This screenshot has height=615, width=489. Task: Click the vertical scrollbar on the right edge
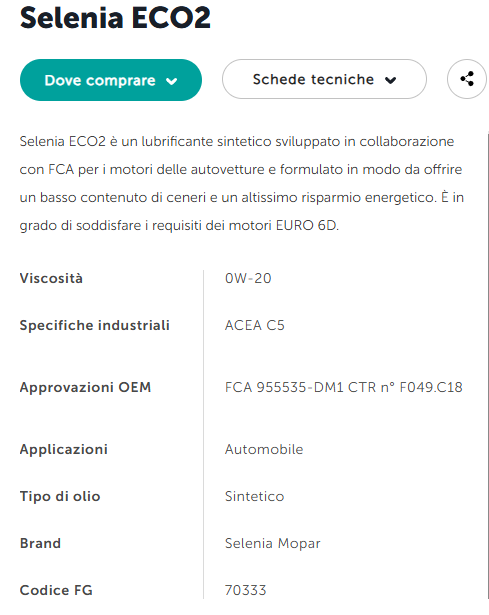(x=488, y=365)
